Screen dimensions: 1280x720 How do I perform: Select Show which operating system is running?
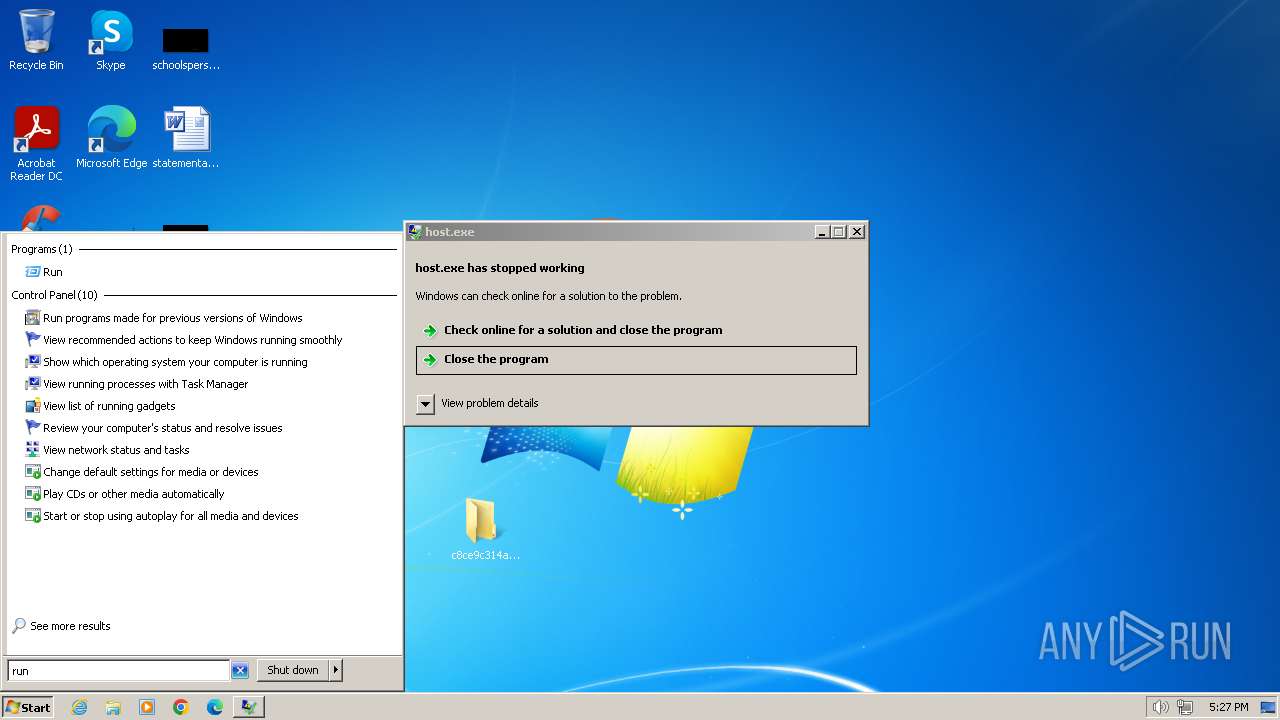tap(166, 362)
